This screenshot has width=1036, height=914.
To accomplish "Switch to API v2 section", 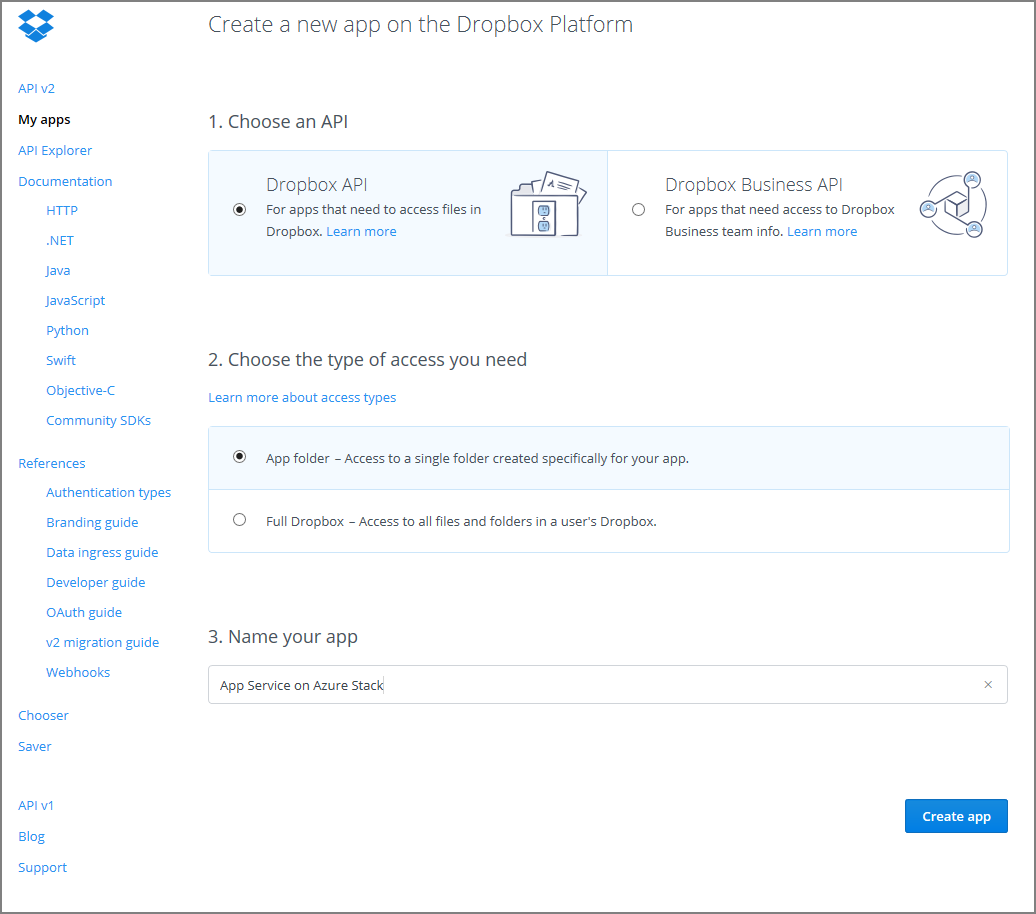I will tap(36, 88).
